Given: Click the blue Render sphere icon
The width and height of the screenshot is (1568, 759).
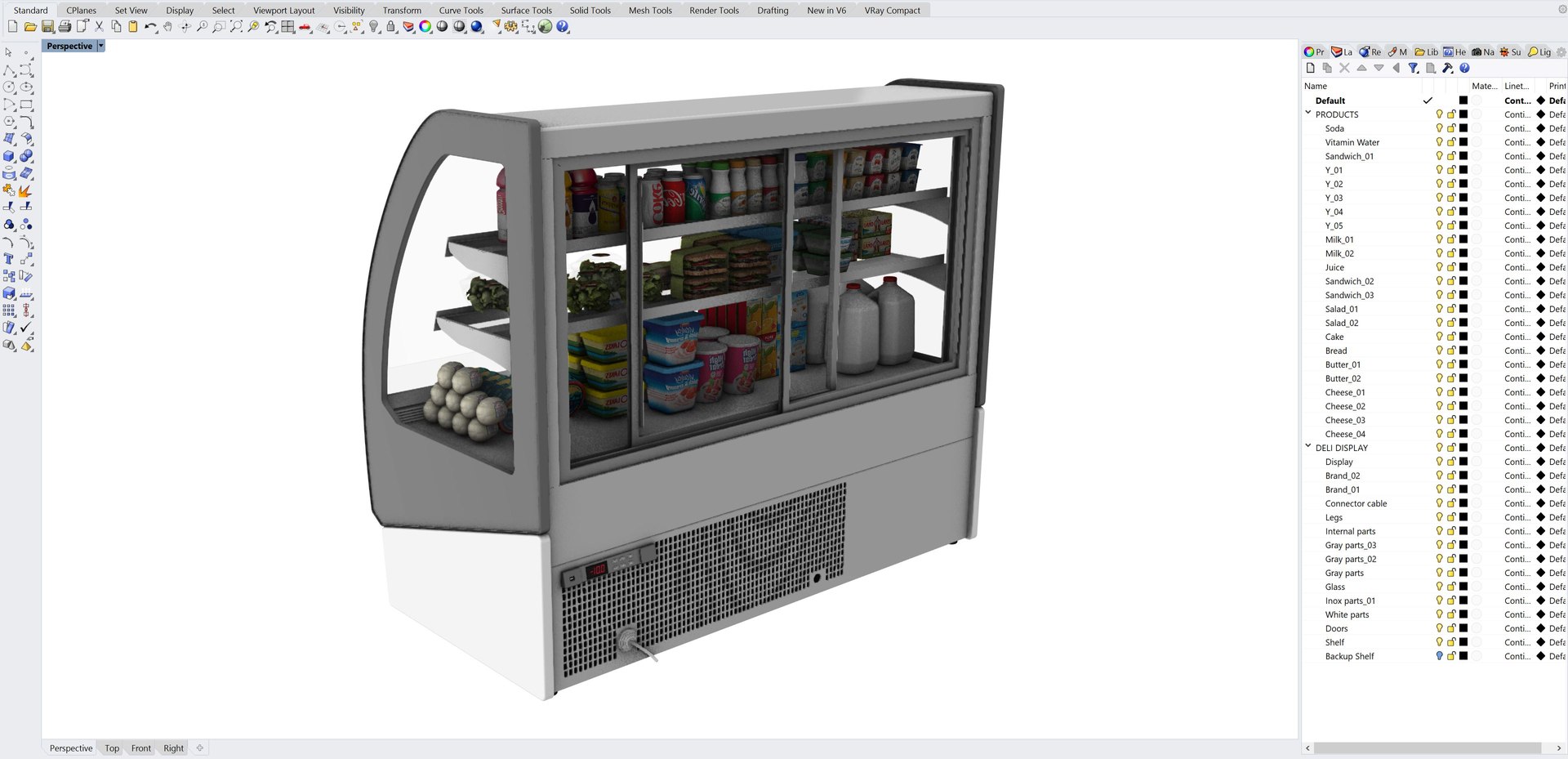Looking at the screenshot, I should tap(477, 27).
